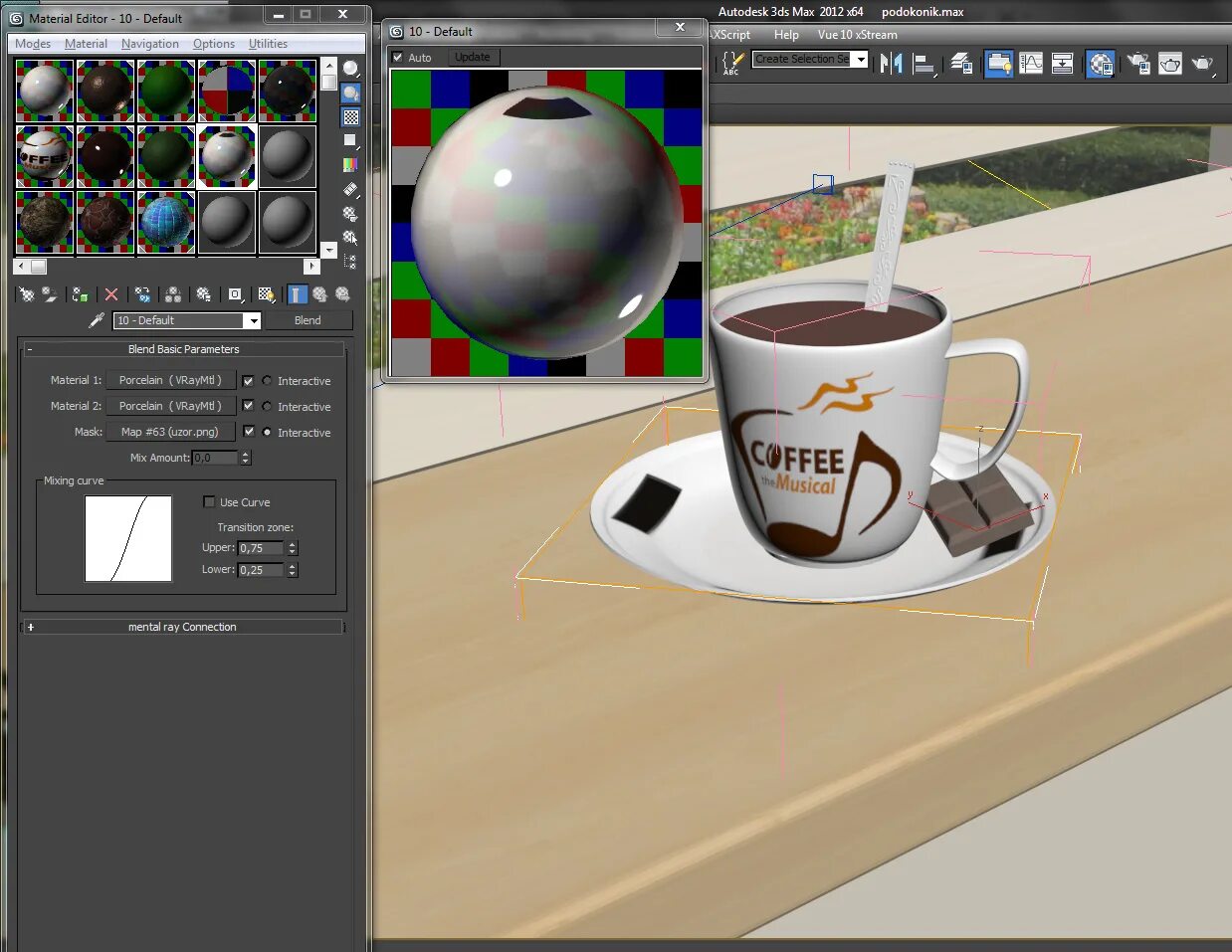Click the Edit Named Selection Sets icon
Viewport: 1232px width, 952px height.
732,64
